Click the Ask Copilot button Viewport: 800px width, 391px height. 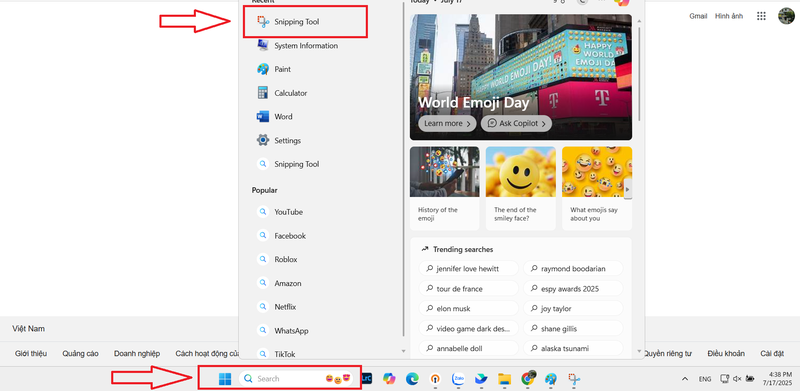click(516, 123)
